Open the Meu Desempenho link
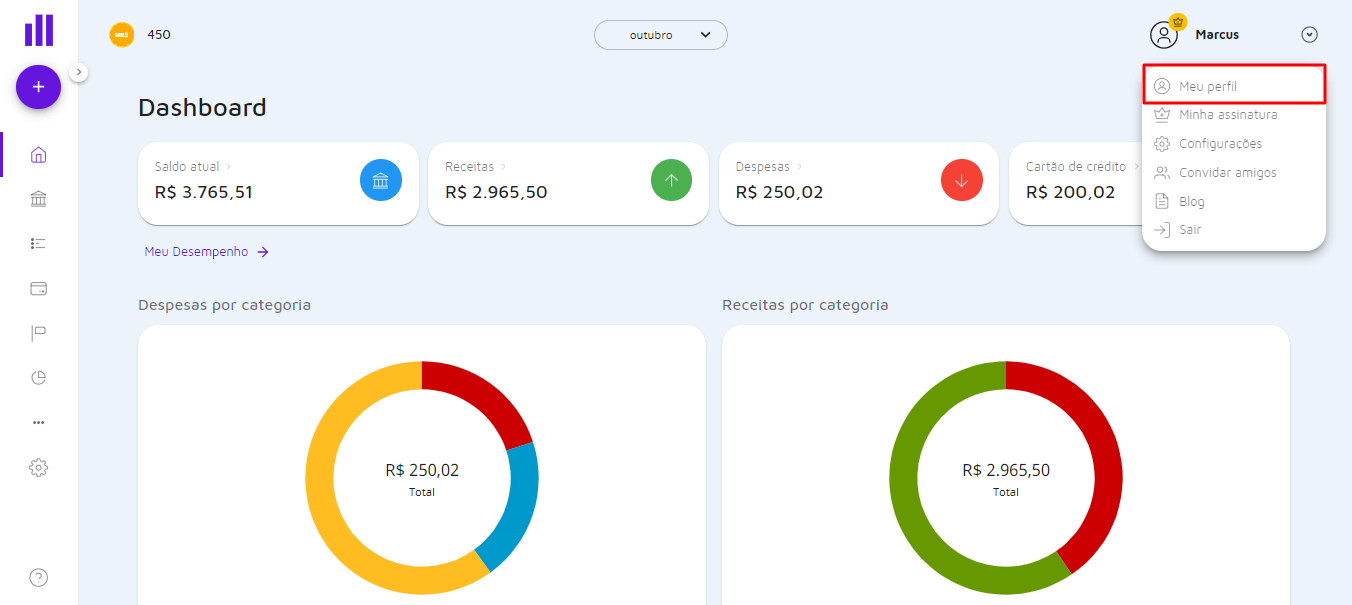The height and width of the screenshot is (605, 1352). click(197, 251)
